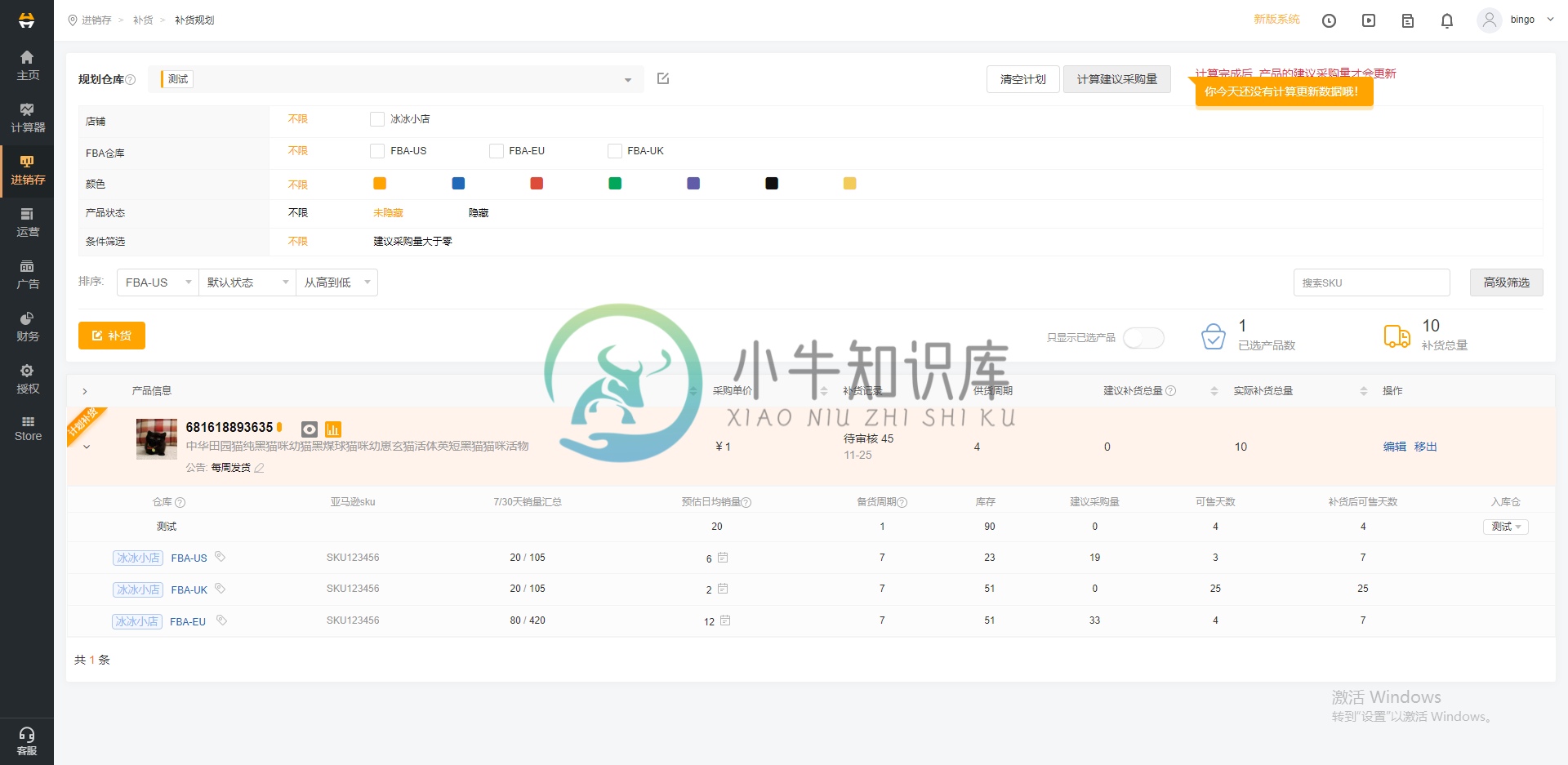Click the 补货规划 breadcrumb
1568x765 pixels.
pyautogui.click(x=194, y=20)
